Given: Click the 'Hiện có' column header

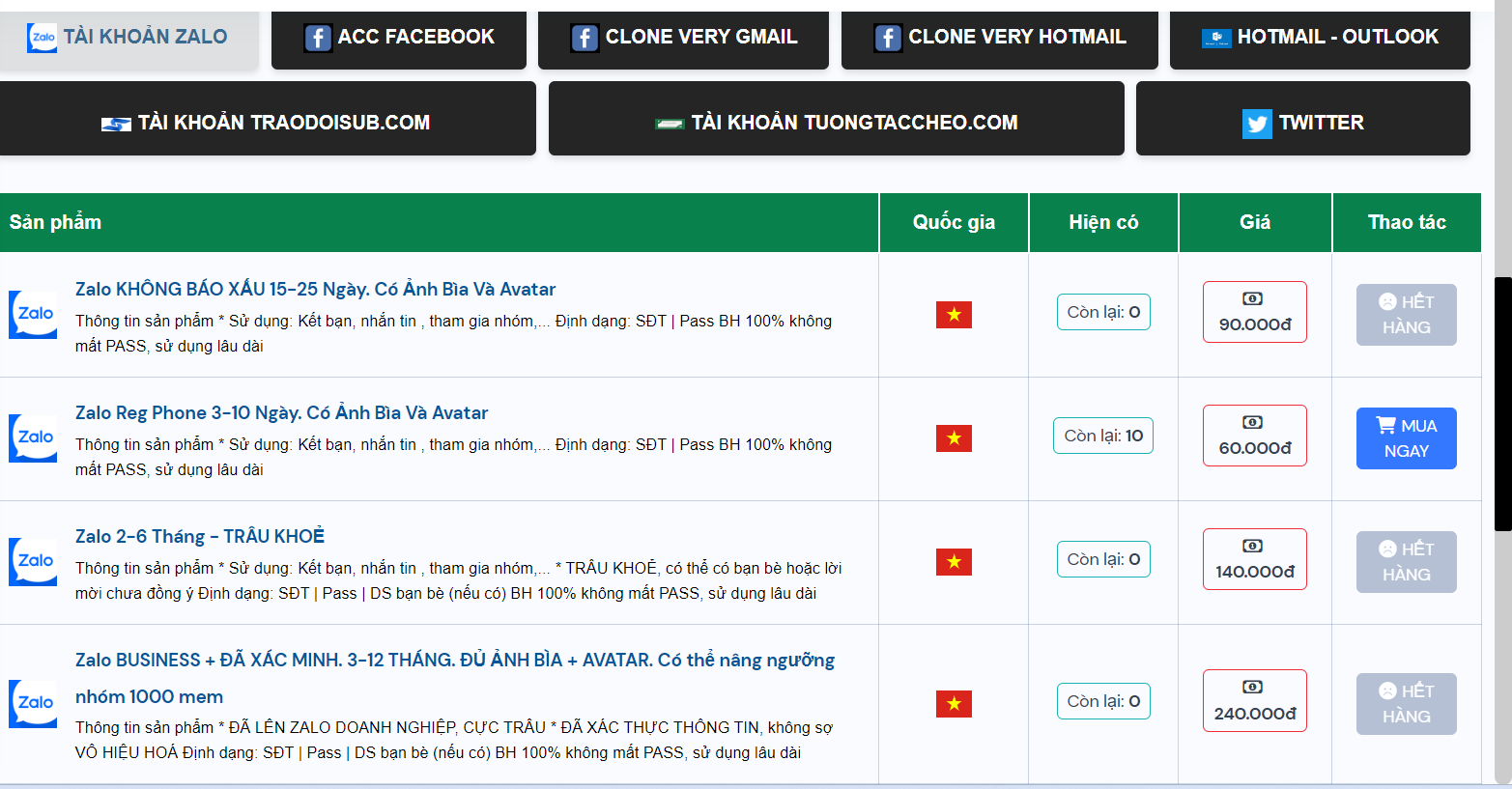Looking at the screenshot, I should tap(1103, 222).
